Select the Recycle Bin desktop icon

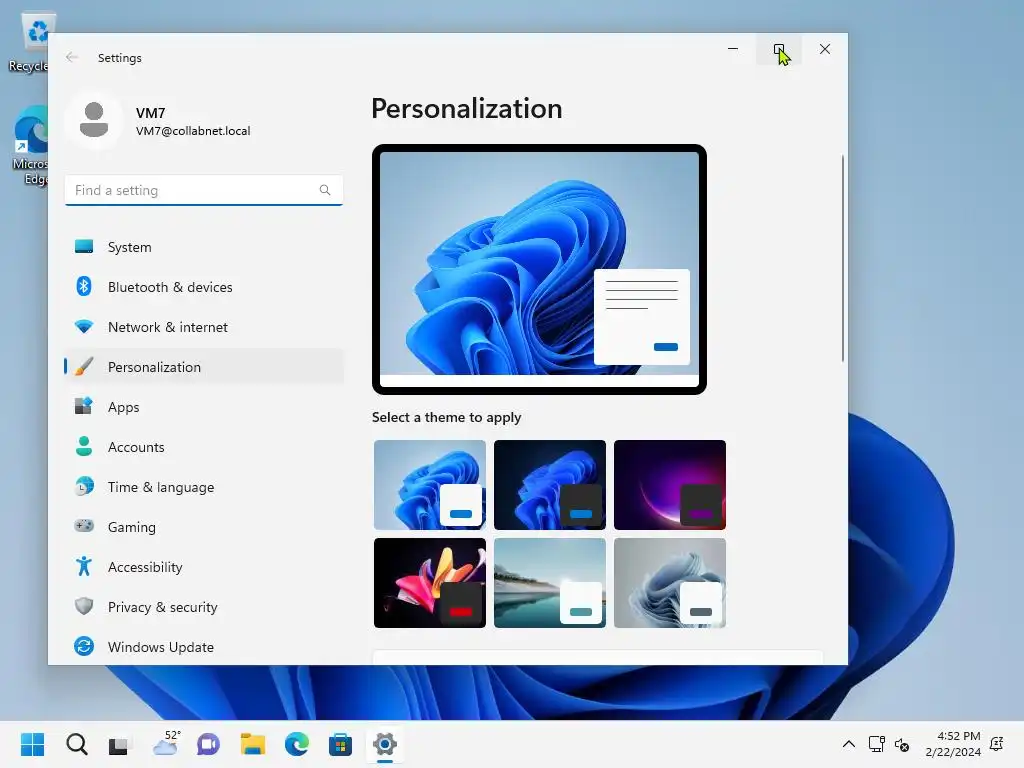29,43
